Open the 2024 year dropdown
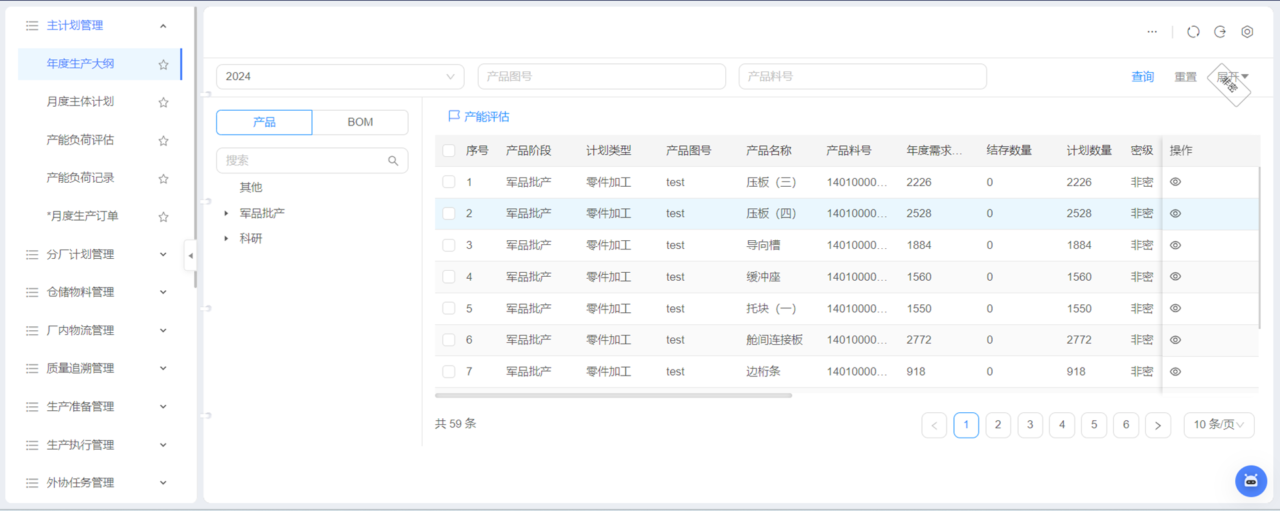 [x=340, y=77]
